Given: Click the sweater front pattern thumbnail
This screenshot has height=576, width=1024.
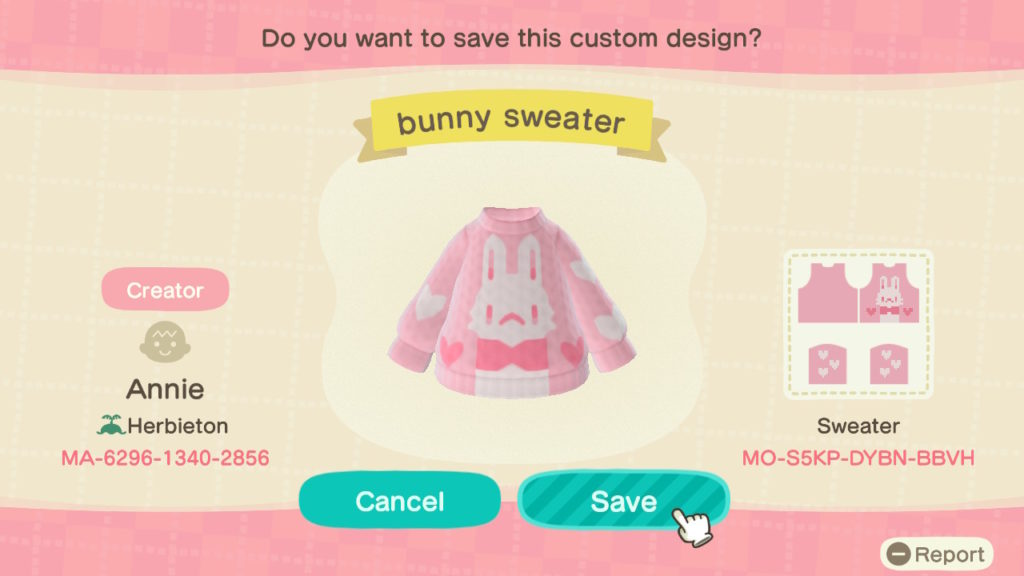Looking at the screenshot, I should click(889, 293).
